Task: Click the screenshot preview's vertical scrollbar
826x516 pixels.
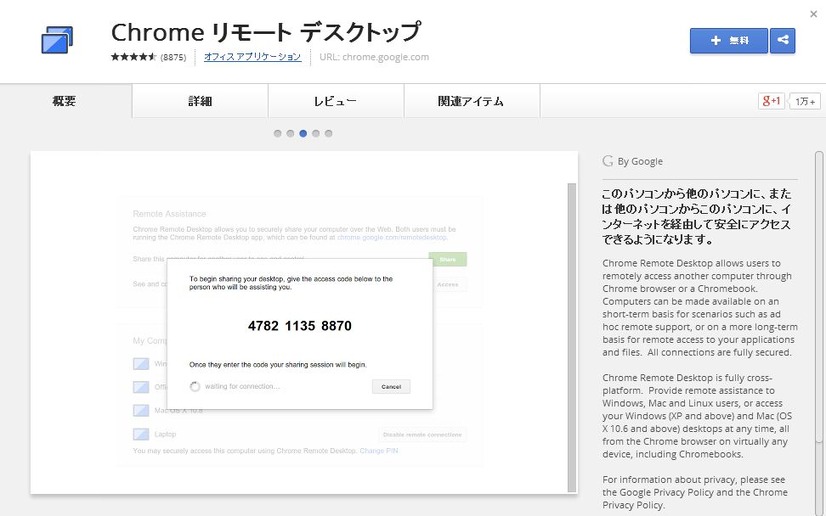Action: point(572,337)
